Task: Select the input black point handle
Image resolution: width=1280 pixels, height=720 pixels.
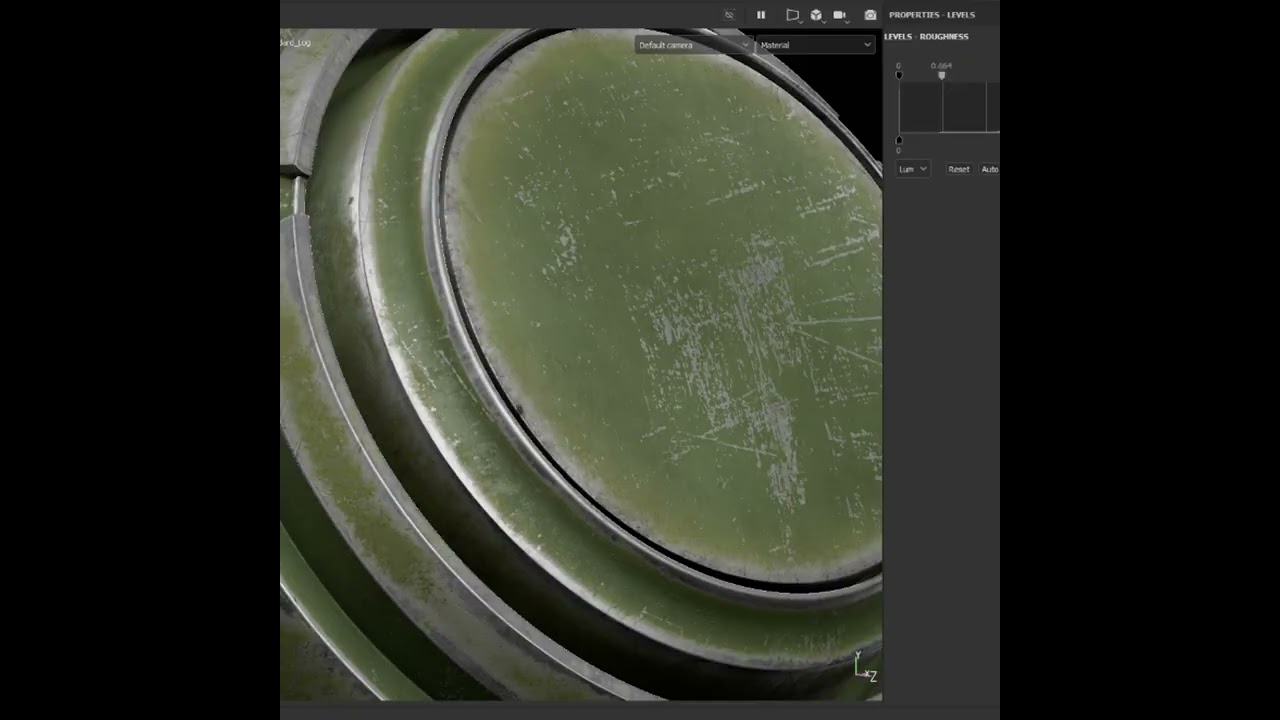Action: pos(899,75)
